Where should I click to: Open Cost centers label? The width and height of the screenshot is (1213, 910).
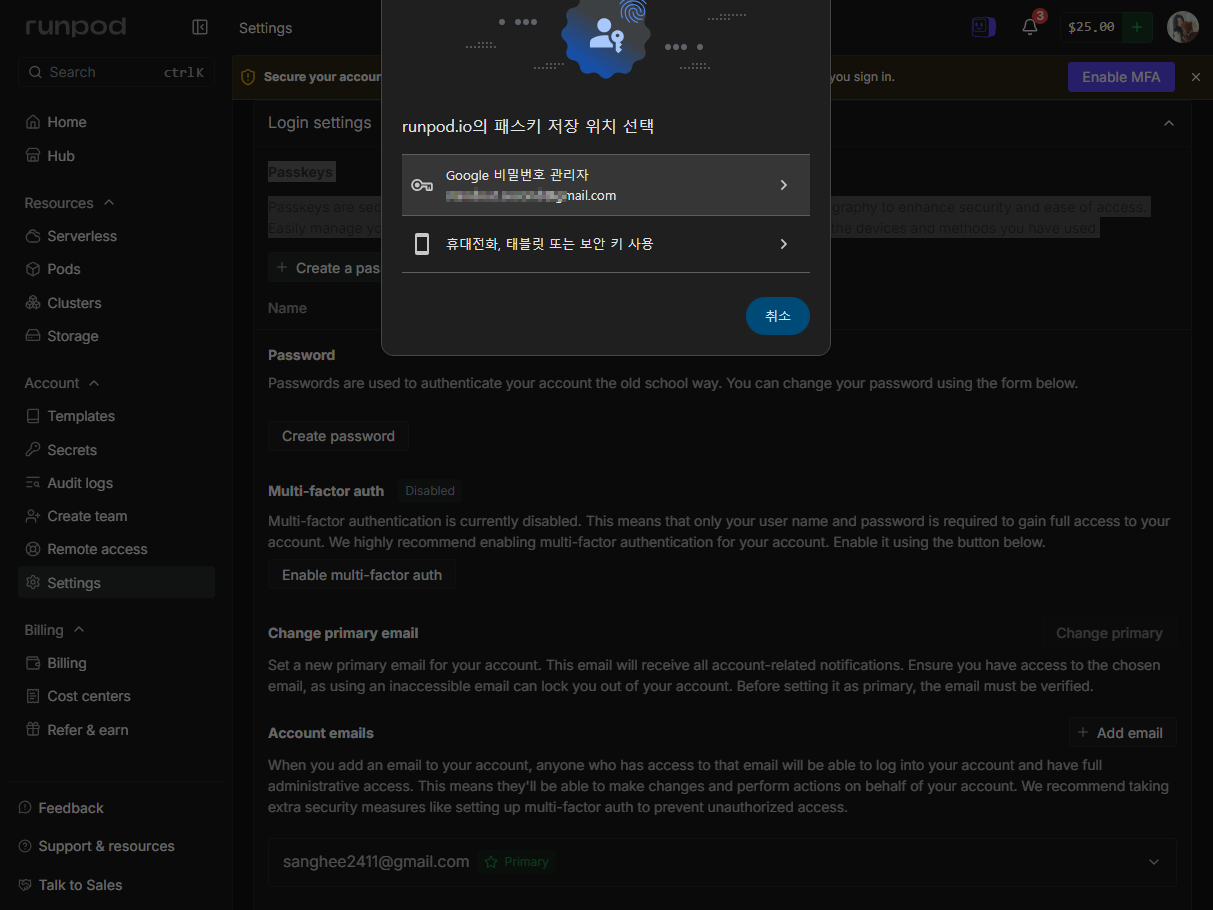click(89, 696)
